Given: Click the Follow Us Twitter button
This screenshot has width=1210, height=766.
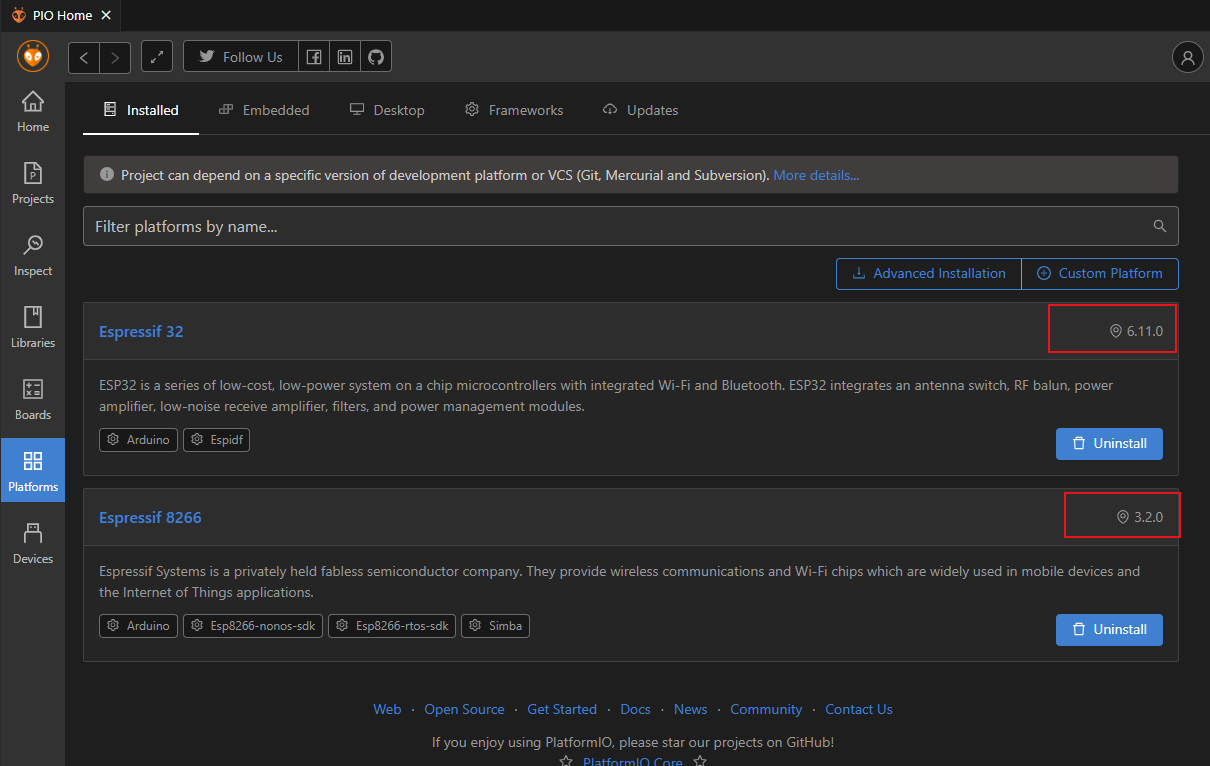Looking at the screenshot, I should 241,57.
